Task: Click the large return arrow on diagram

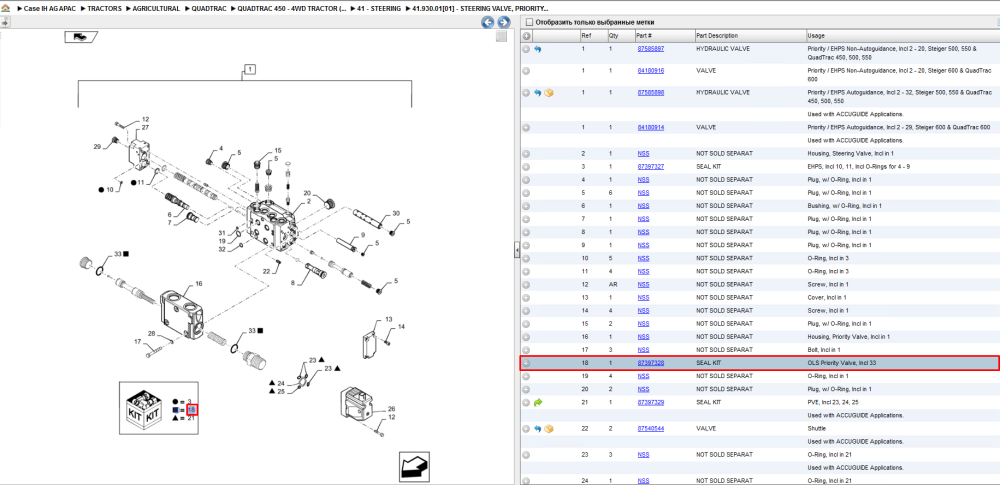Action: tap(415, 466)
